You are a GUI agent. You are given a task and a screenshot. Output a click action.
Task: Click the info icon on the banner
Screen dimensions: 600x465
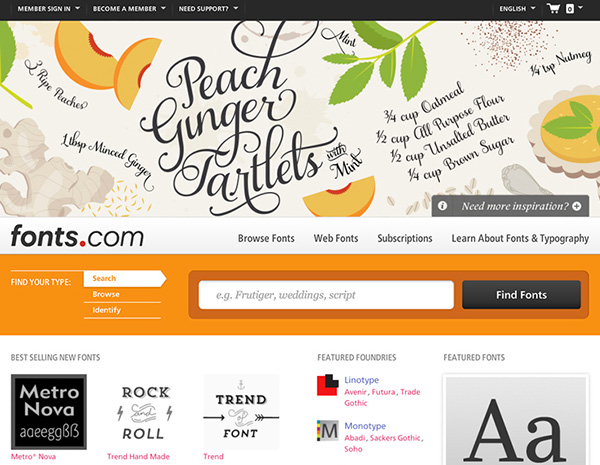[x=442, y=206]
